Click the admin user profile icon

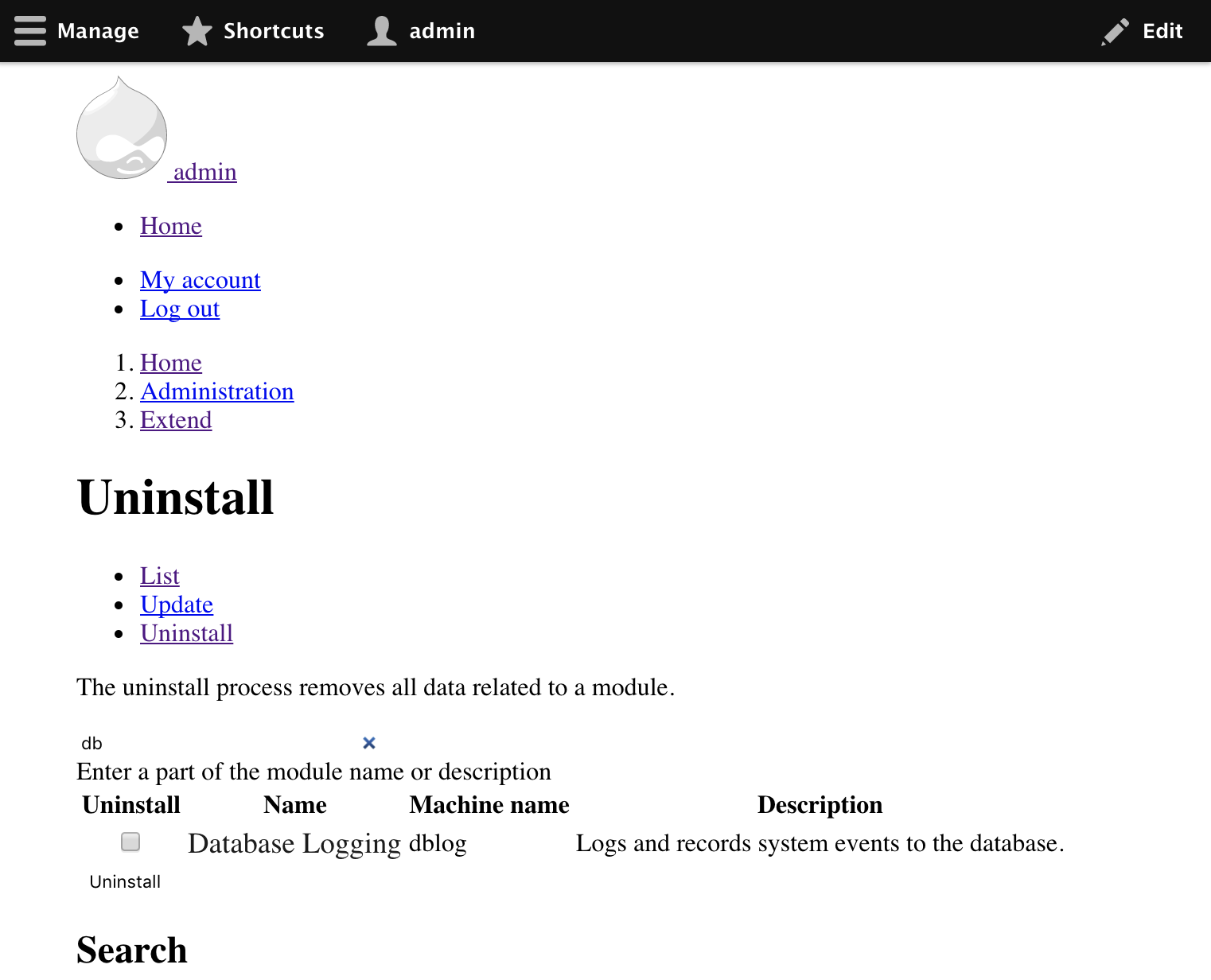click(380, 31)
